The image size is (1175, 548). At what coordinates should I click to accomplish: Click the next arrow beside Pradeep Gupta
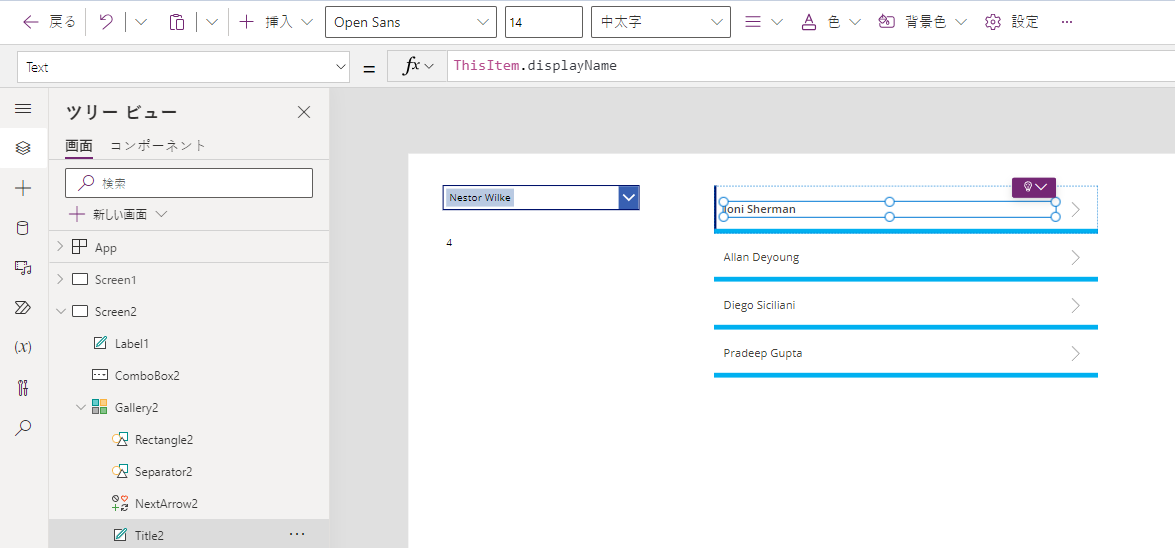[1076, 353]
